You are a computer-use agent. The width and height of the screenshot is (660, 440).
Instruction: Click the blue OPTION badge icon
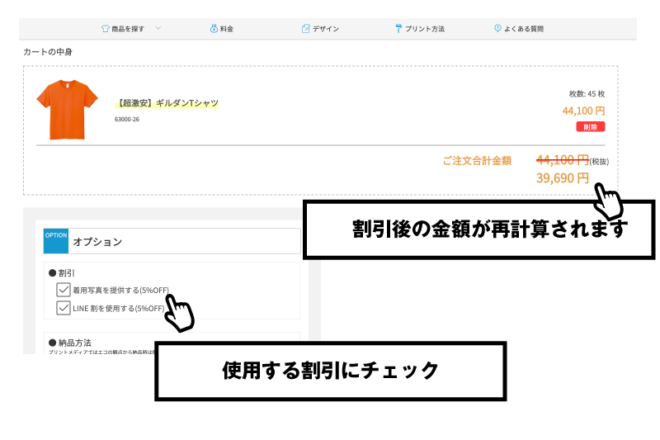56,240
